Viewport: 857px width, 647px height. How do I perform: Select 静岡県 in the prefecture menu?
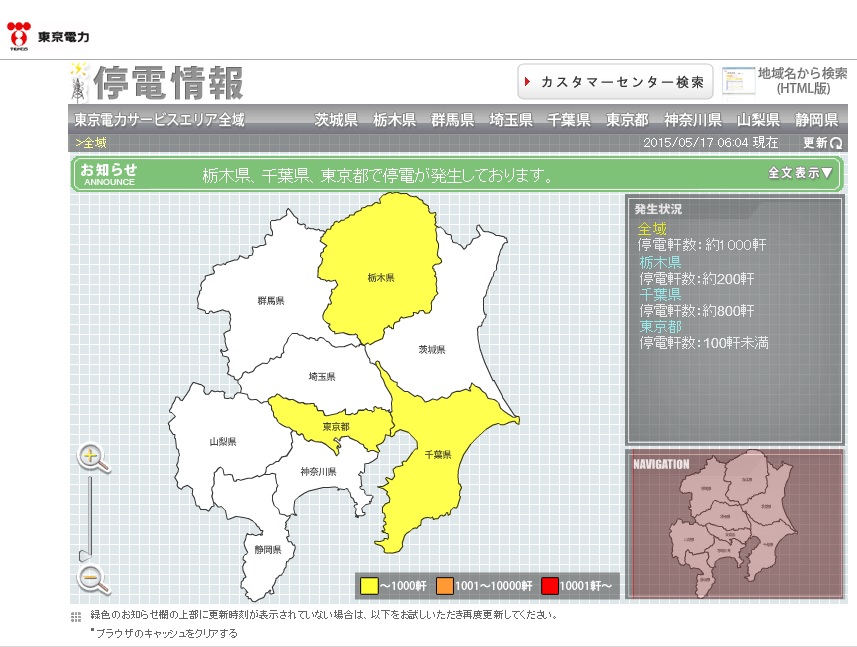click(x=816, y=119)
